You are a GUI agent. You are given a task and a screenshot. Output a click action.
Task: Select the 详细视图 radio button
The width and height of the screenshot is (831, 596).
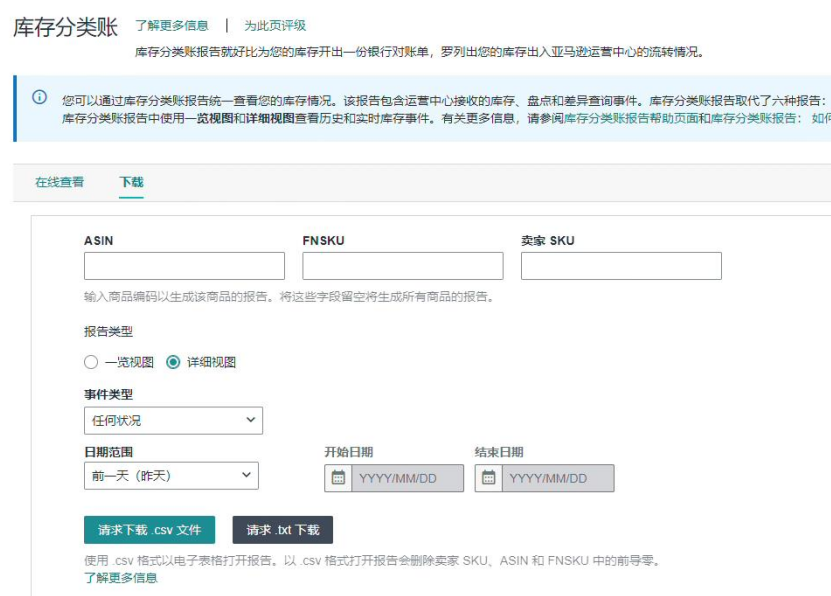point(173,362)
